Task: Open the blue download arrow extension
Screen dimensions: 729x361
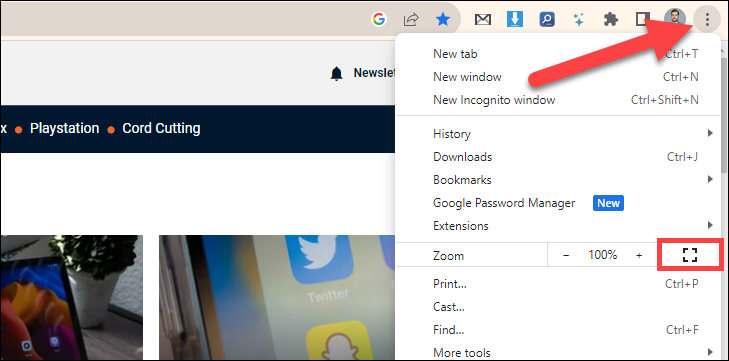Action: pos(515,19)
